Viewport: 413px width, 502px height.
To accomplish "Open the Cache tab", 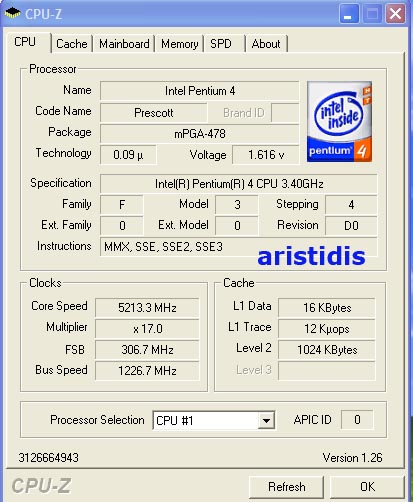I will coord(72,44).
